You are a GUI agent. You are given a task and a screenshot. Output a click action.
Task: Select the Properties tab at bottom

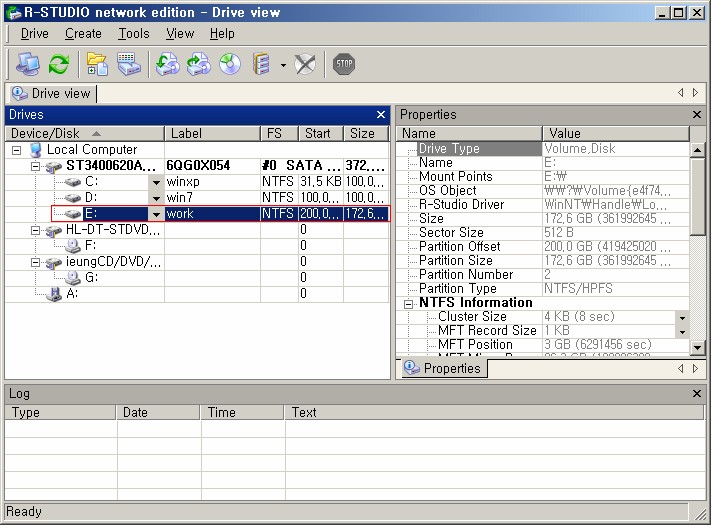[443, 368]
